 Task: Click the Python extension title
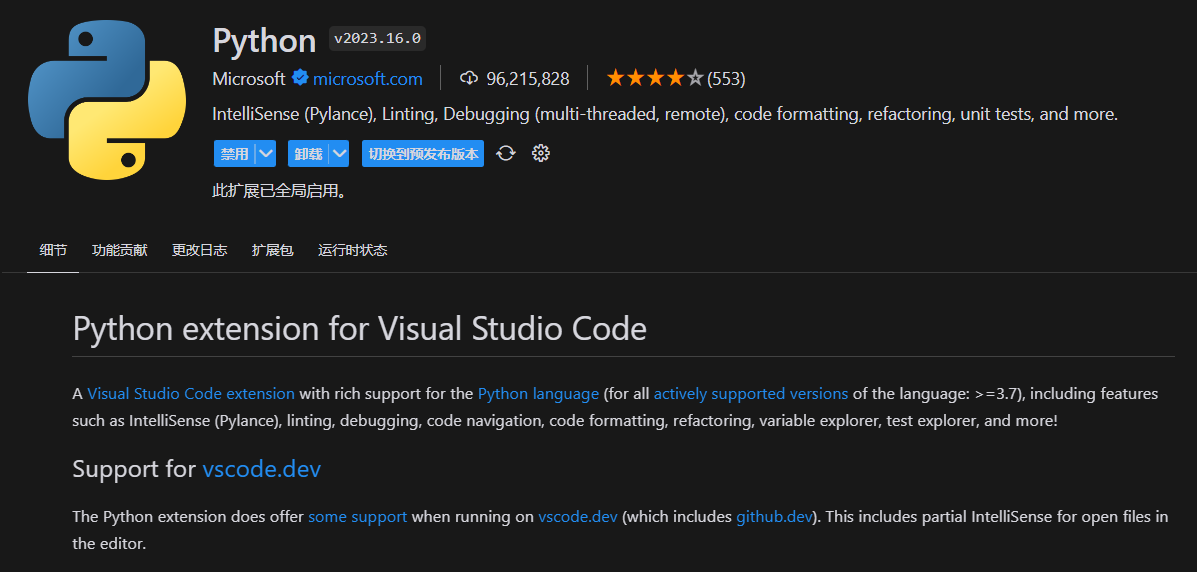pos(264,40)
